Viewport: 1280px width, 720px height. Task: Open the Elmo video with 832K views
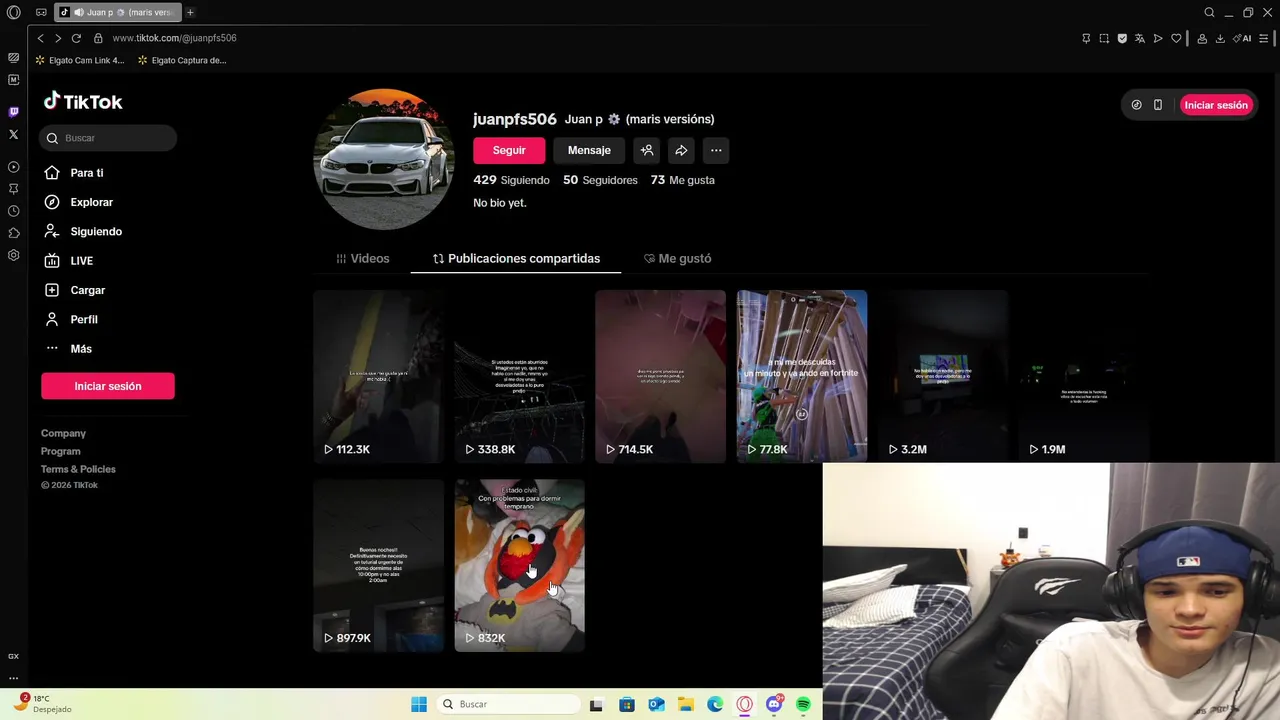click(x=519, y=565)
